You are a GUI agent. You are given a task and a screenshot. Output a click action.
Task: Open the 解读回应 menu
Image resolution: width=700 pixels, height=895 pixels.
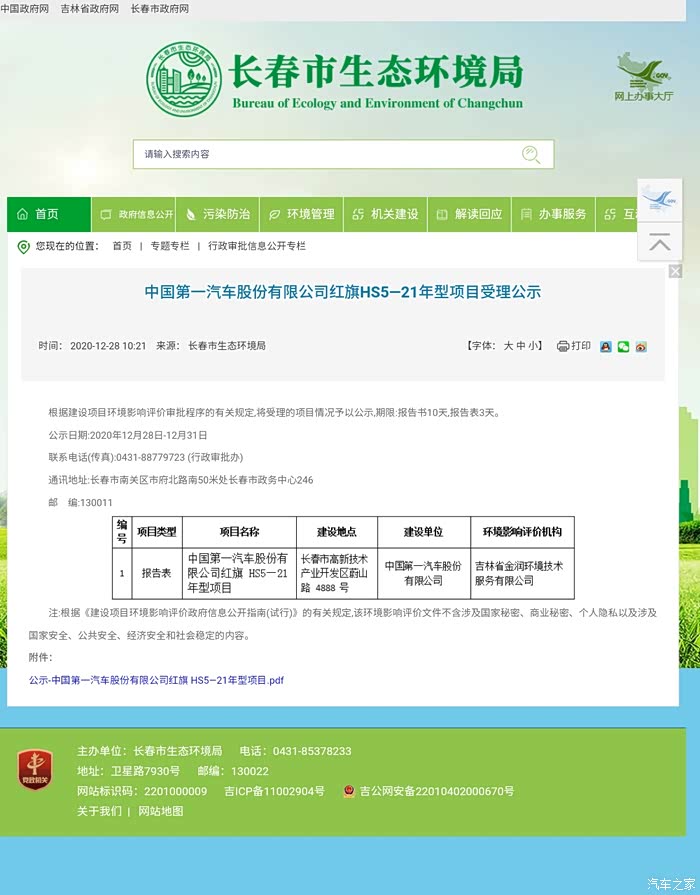[469, 214]
